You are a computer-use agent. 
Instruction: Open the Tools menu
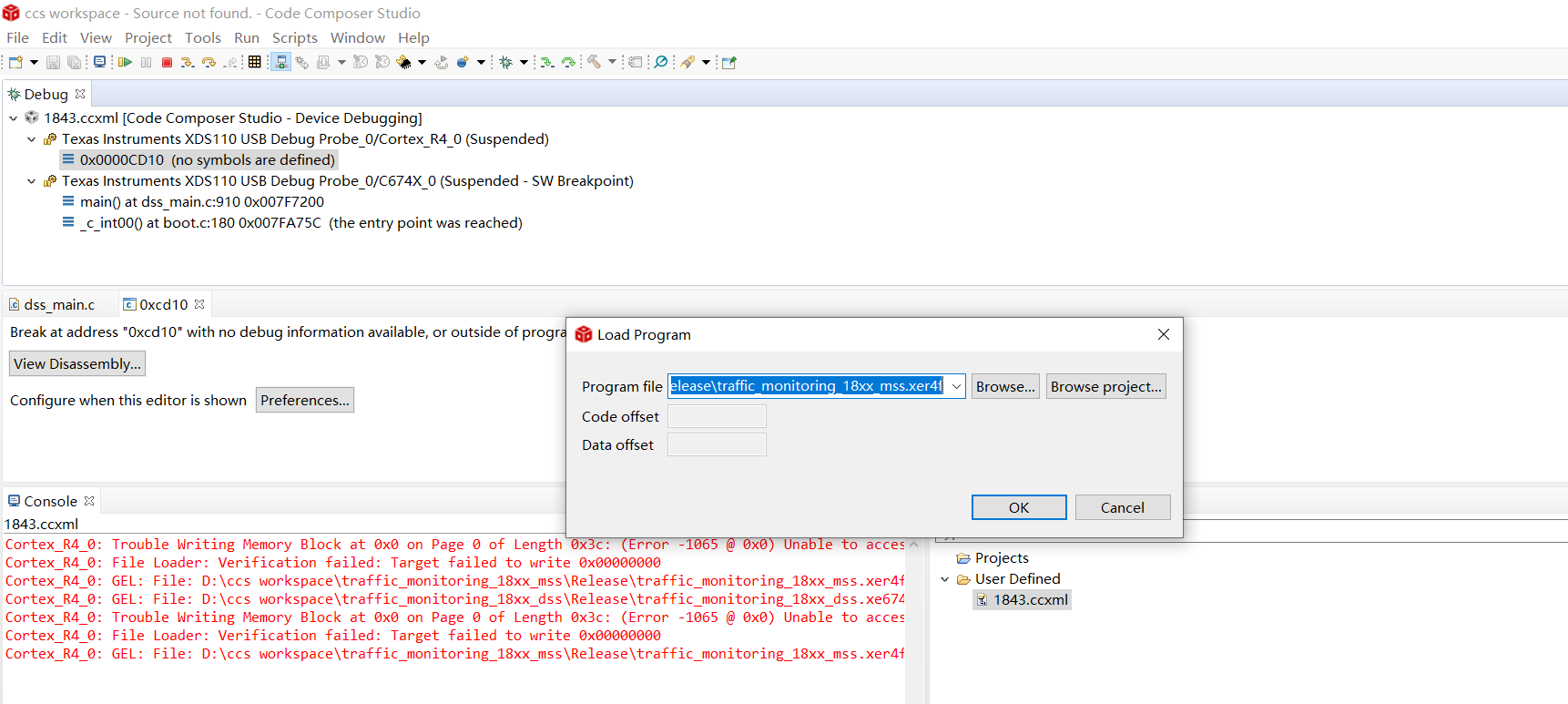(x=203, y=37)
